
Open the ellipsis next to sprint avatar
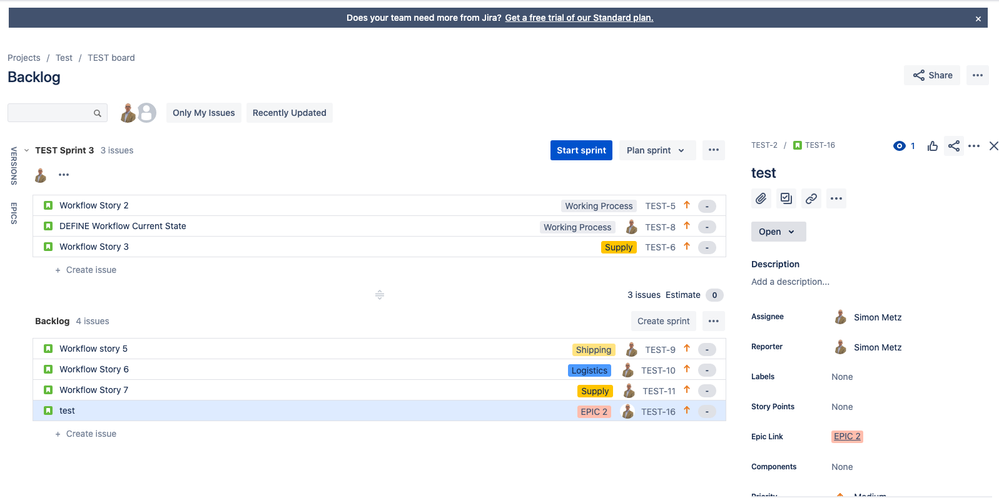[x=64, y=175]
